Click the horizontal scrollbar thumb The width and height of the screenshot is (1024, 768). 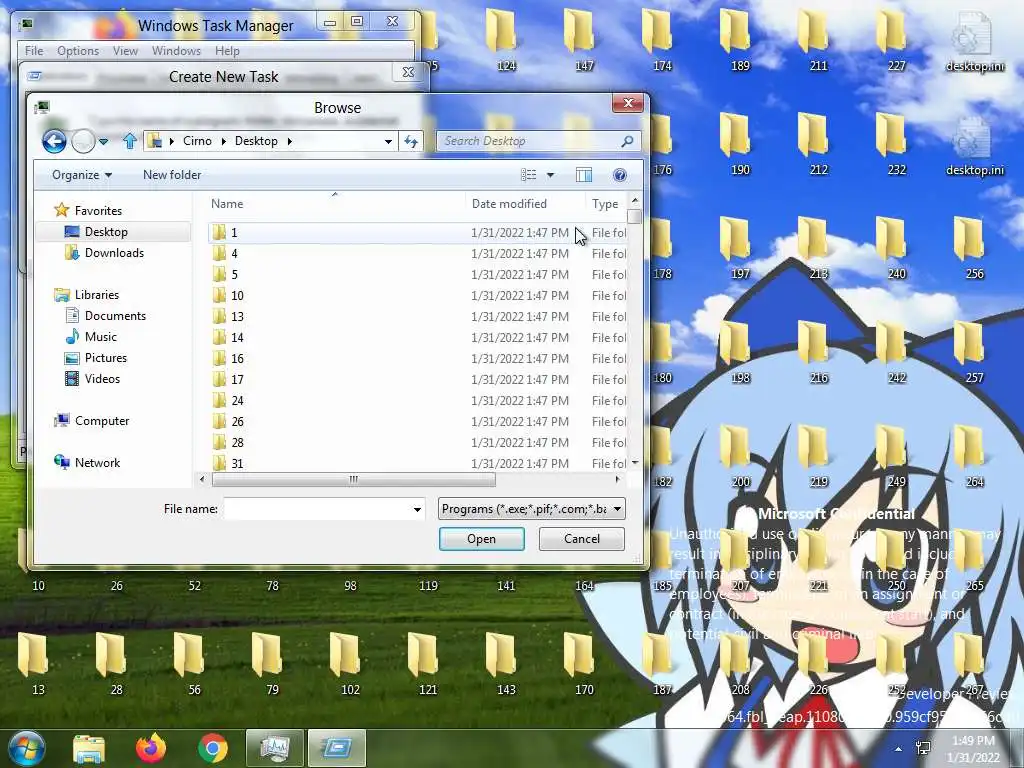pyautogui.click(x=353, y=479)
